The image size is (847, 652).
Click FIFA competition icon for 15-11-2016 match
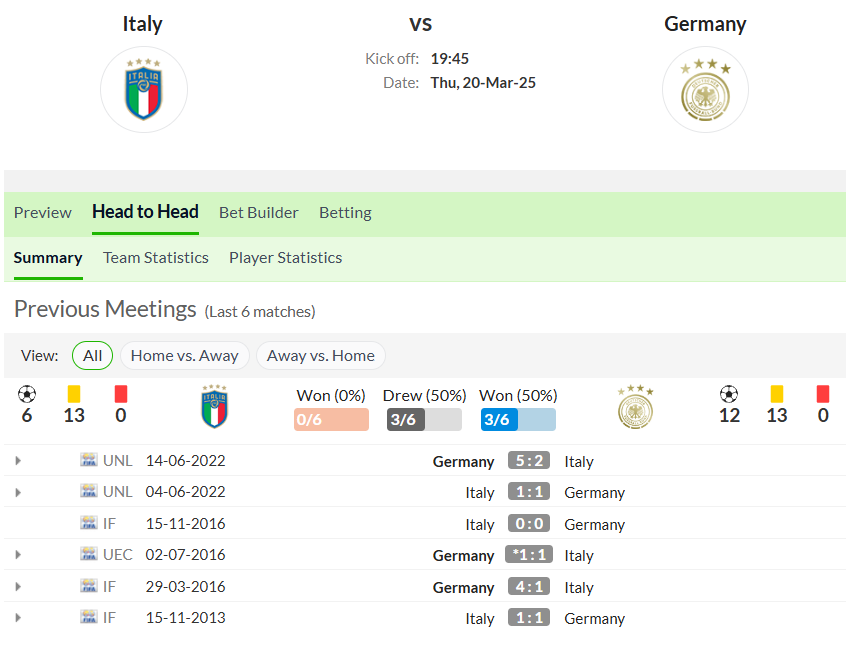(89, 523)
